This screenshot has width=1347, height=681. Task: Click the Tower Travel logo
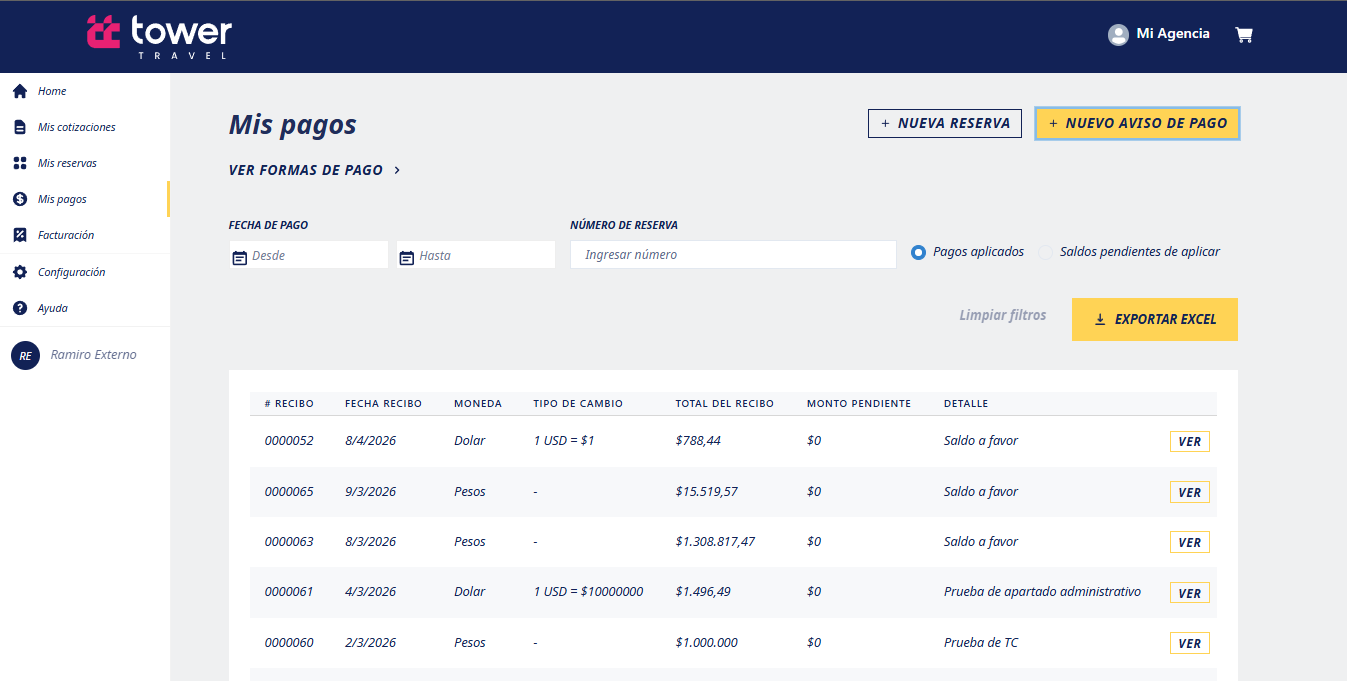pyautogui.click(x=160, y=35)
